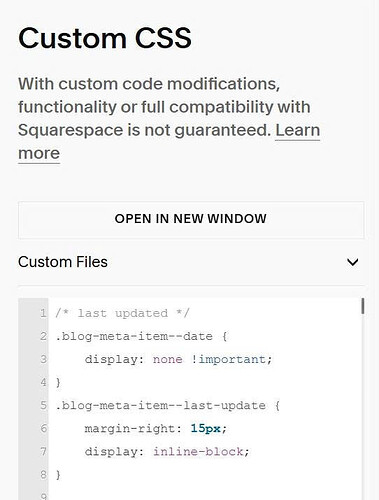Click line number 3 in gutter

(x=43, y=359)
